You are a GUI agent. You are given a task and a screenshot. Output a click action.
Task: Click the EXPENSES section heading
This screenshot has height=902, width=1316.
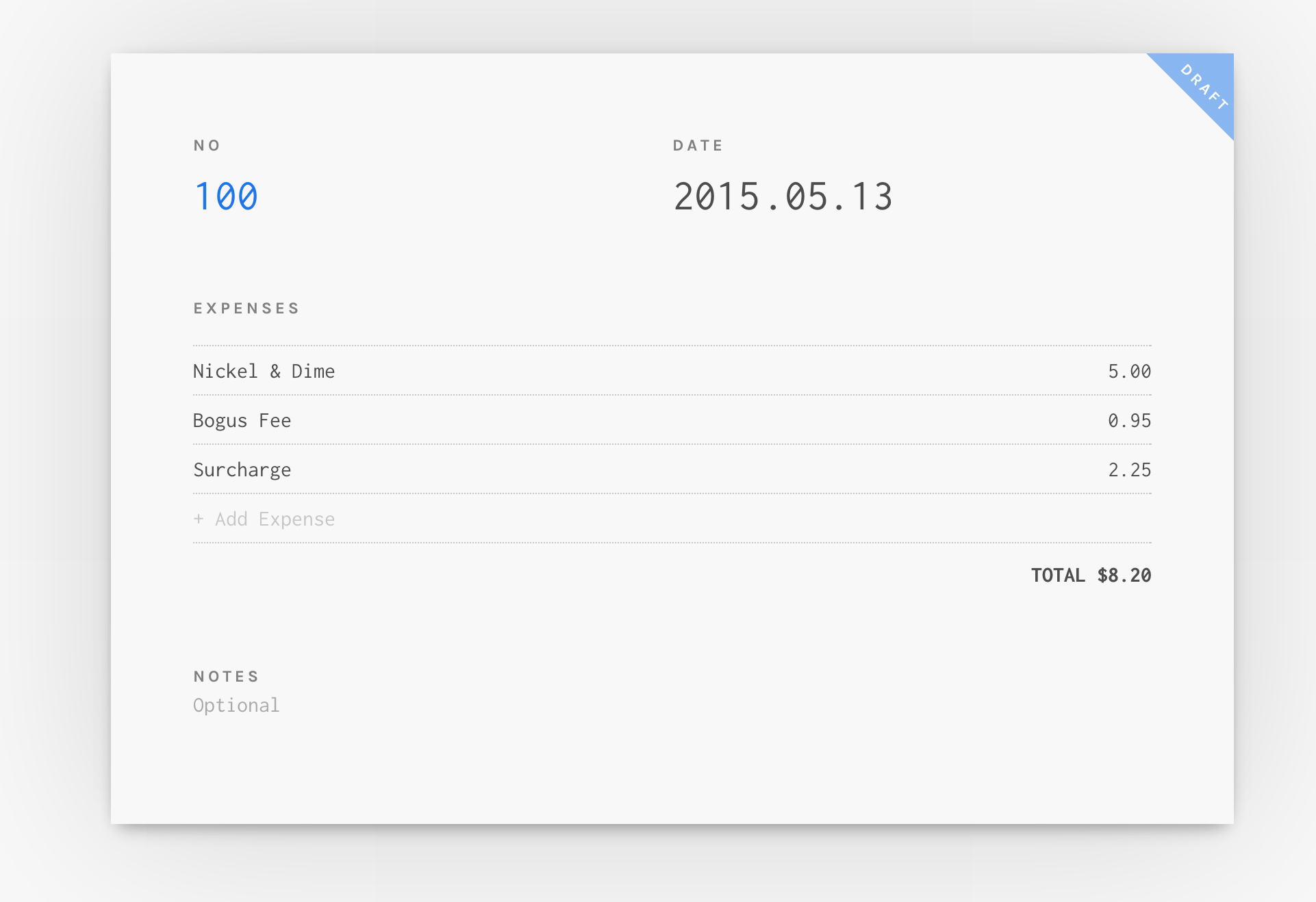(246, 308)
